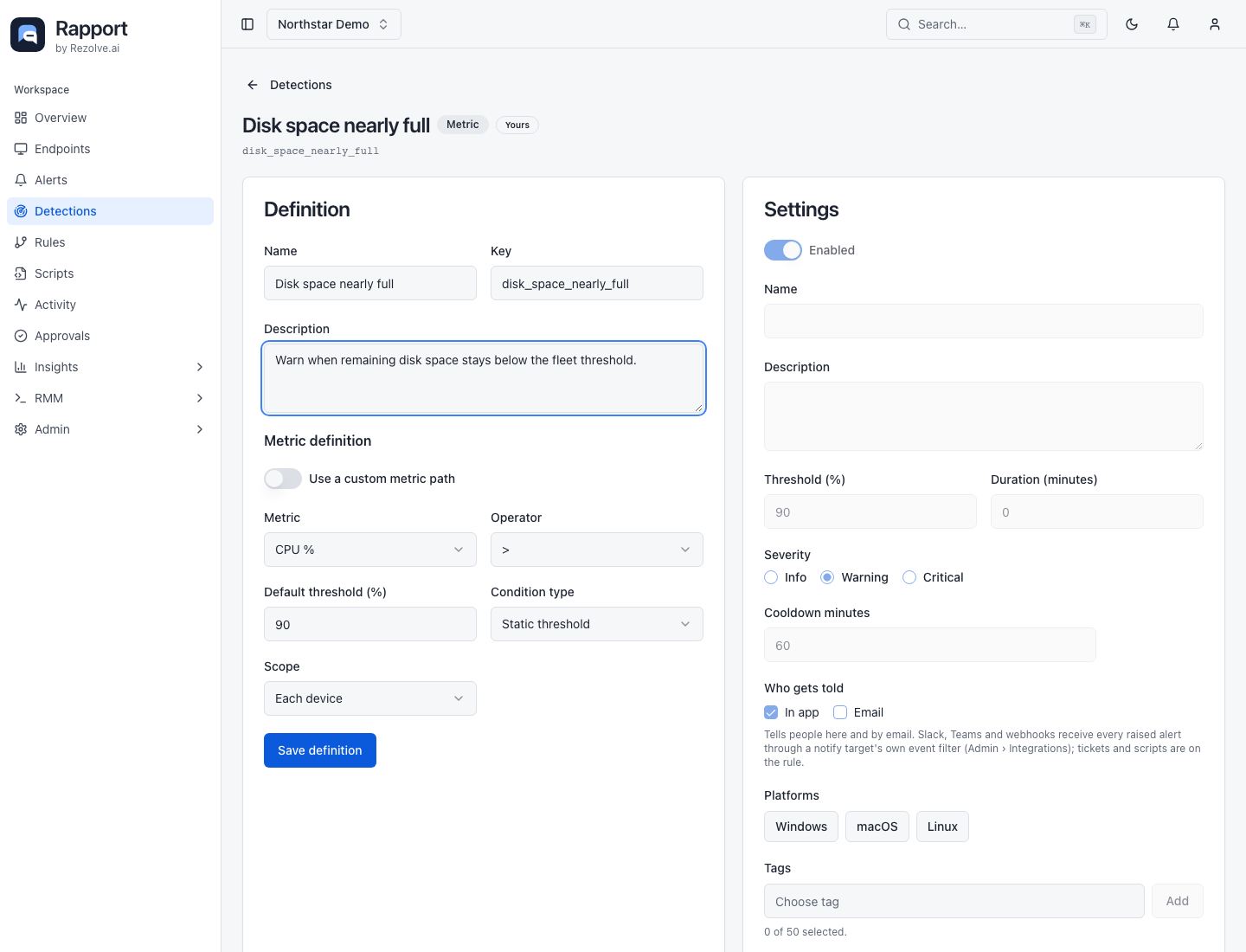Viewport: 1246px width, 952px height.
Task: Open the Metric dropdown showing CPU %
Action: 370,550
